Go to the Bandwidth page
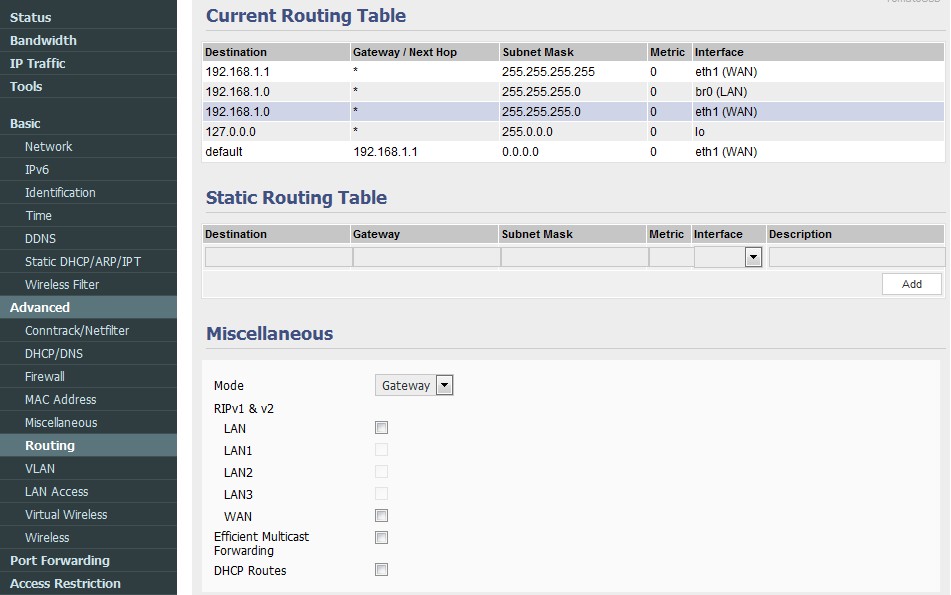 click(x=43, y=40)
